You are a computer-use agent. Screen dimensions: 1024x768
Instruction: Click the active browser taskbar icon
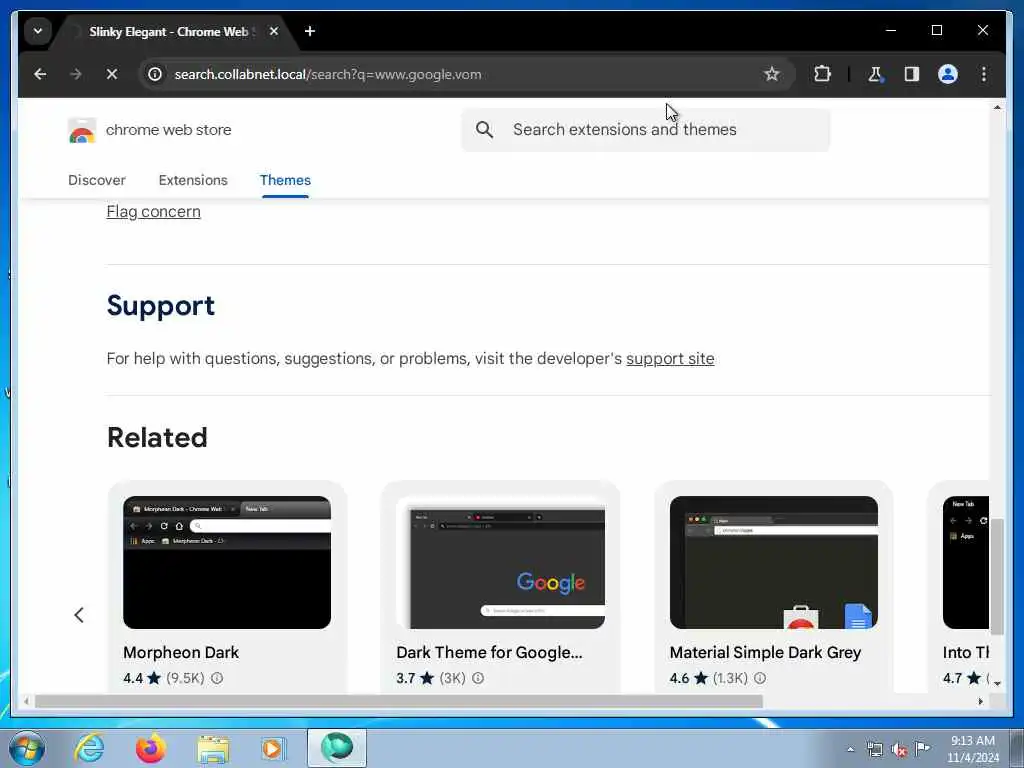pos(337,748)
